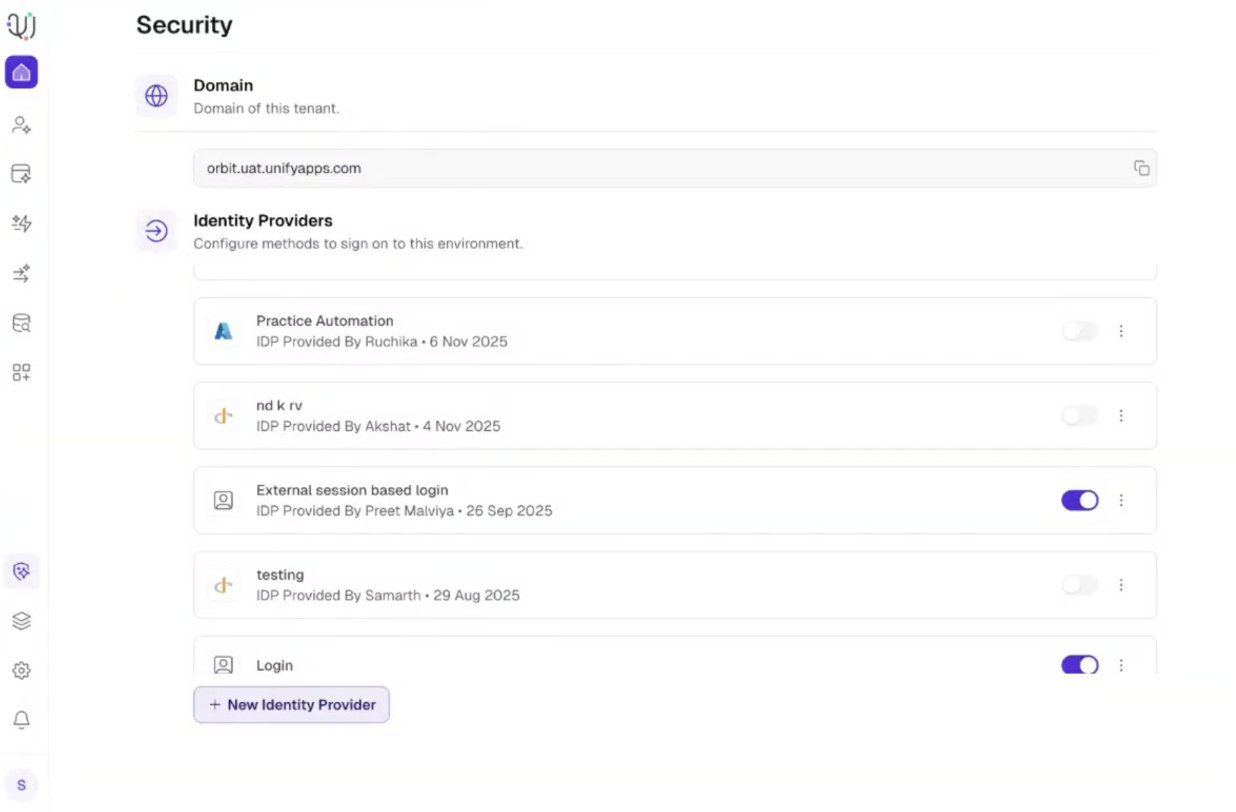Click the orbit.uat.unifyapps.com domain field
The image size is (1236, 812).
pyautogui.click(x=675, y=168)
